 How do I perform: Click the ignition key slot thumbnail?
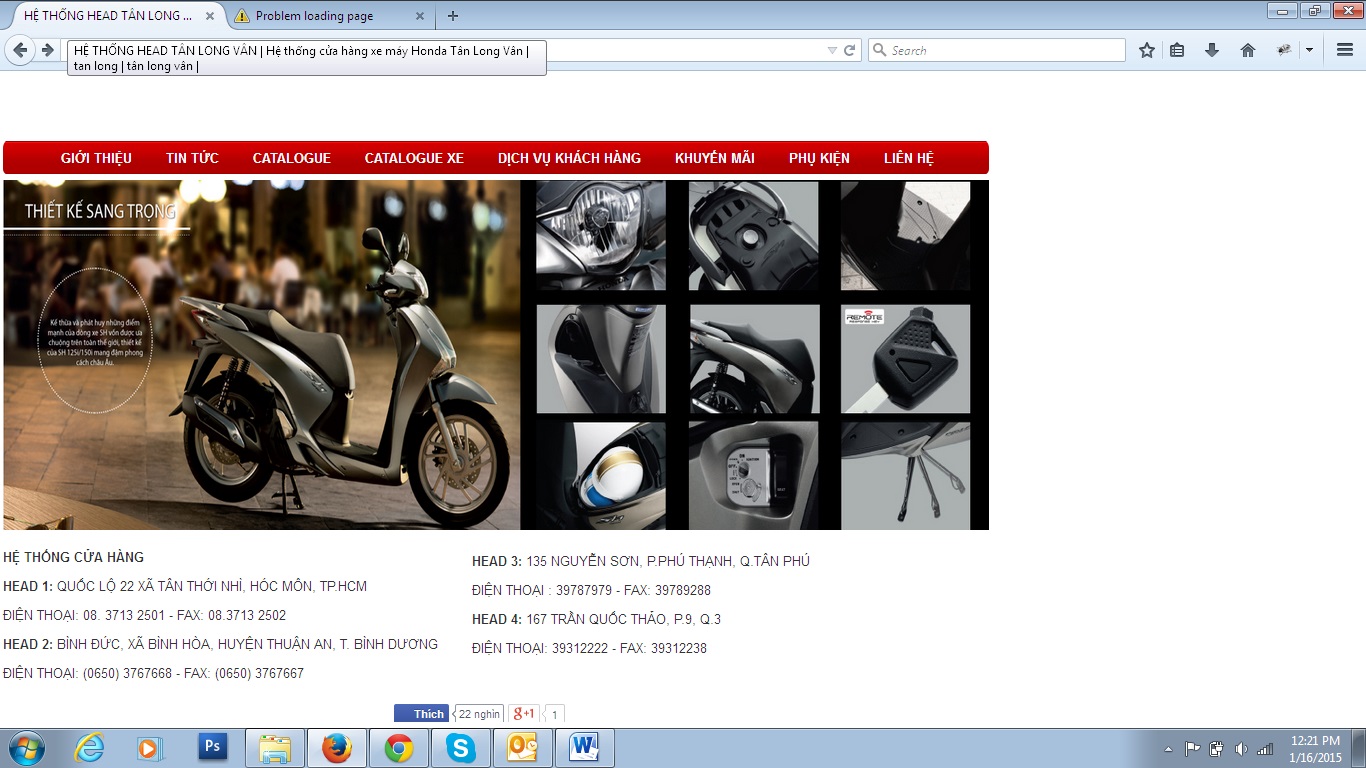tap(753, 475)
